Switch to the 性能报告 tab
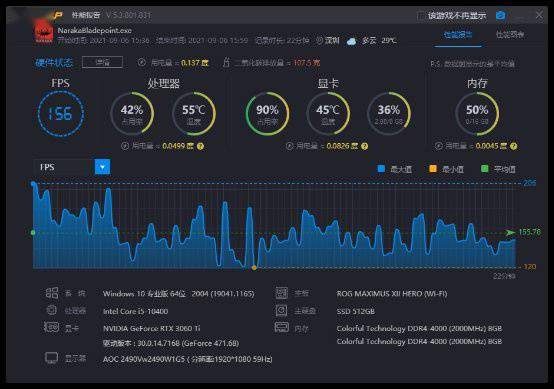554x389 pixels. (458, 35)
